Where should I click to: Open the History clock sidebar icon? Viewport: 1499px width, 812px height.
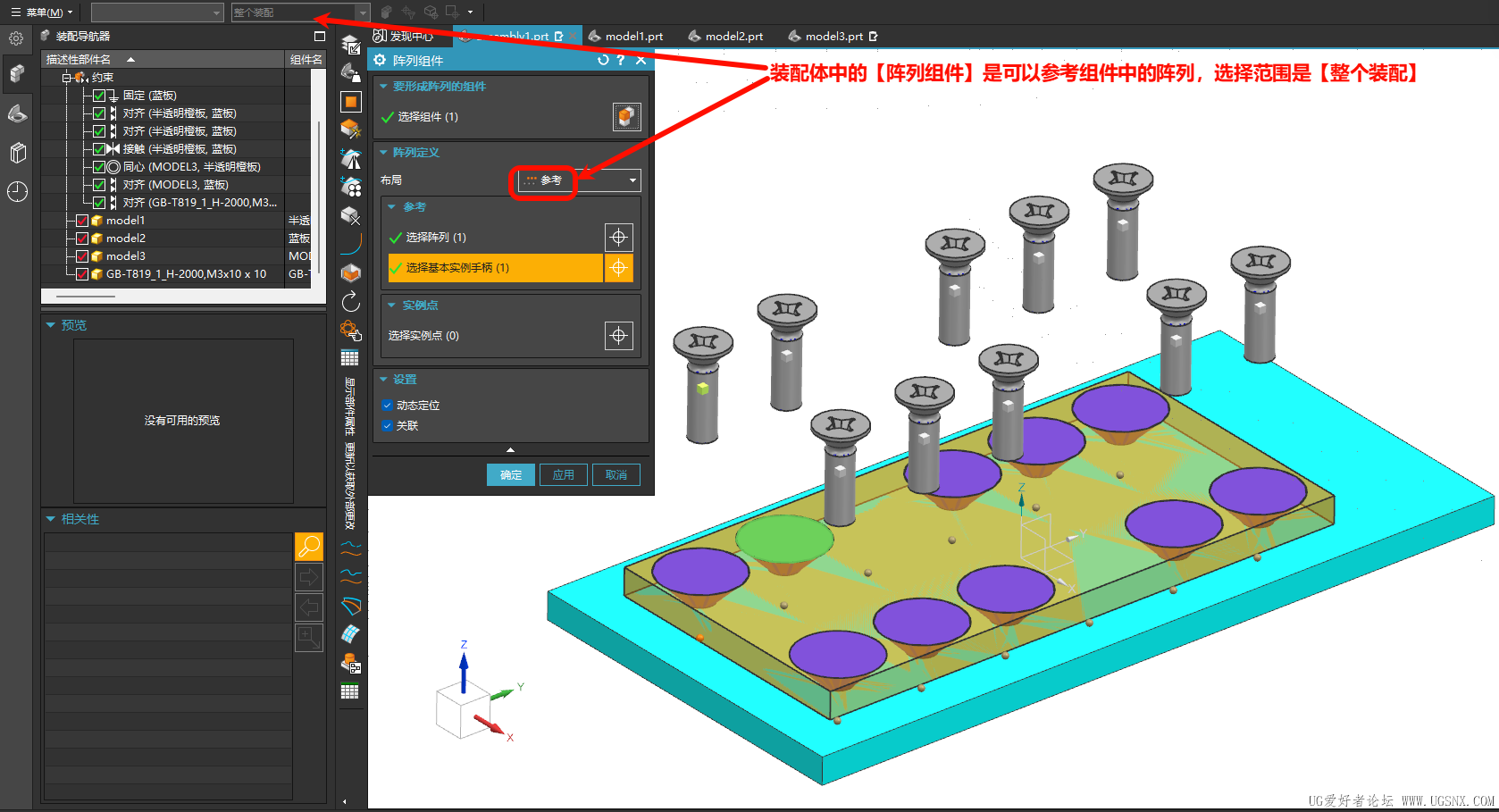[x=17, y=191]
